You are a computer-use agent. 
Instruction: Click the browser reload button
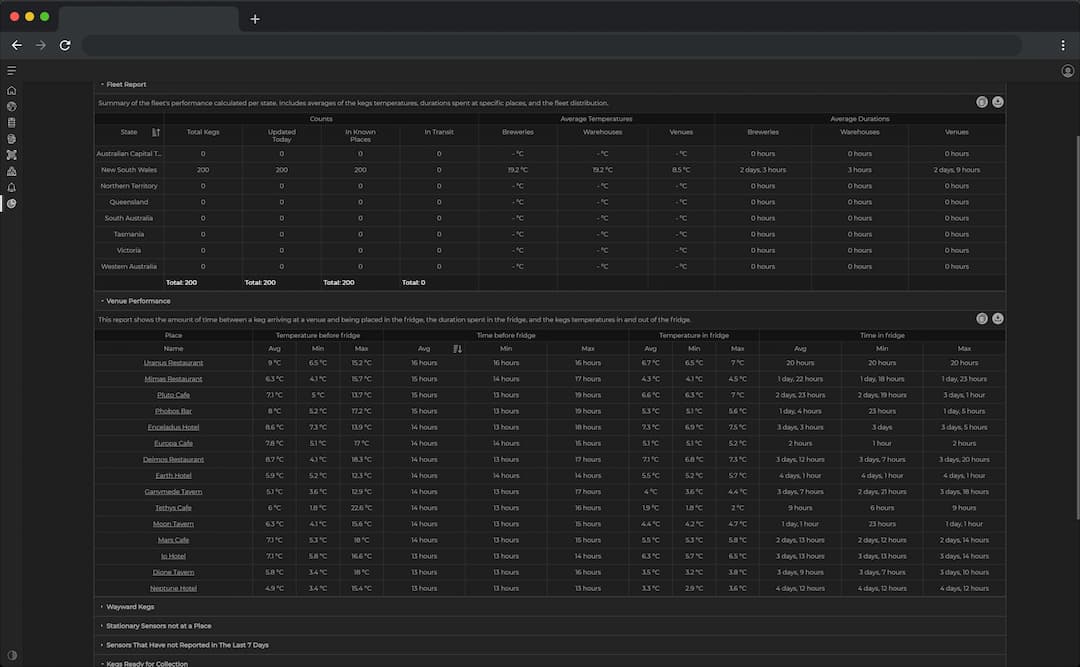[65, 45]
